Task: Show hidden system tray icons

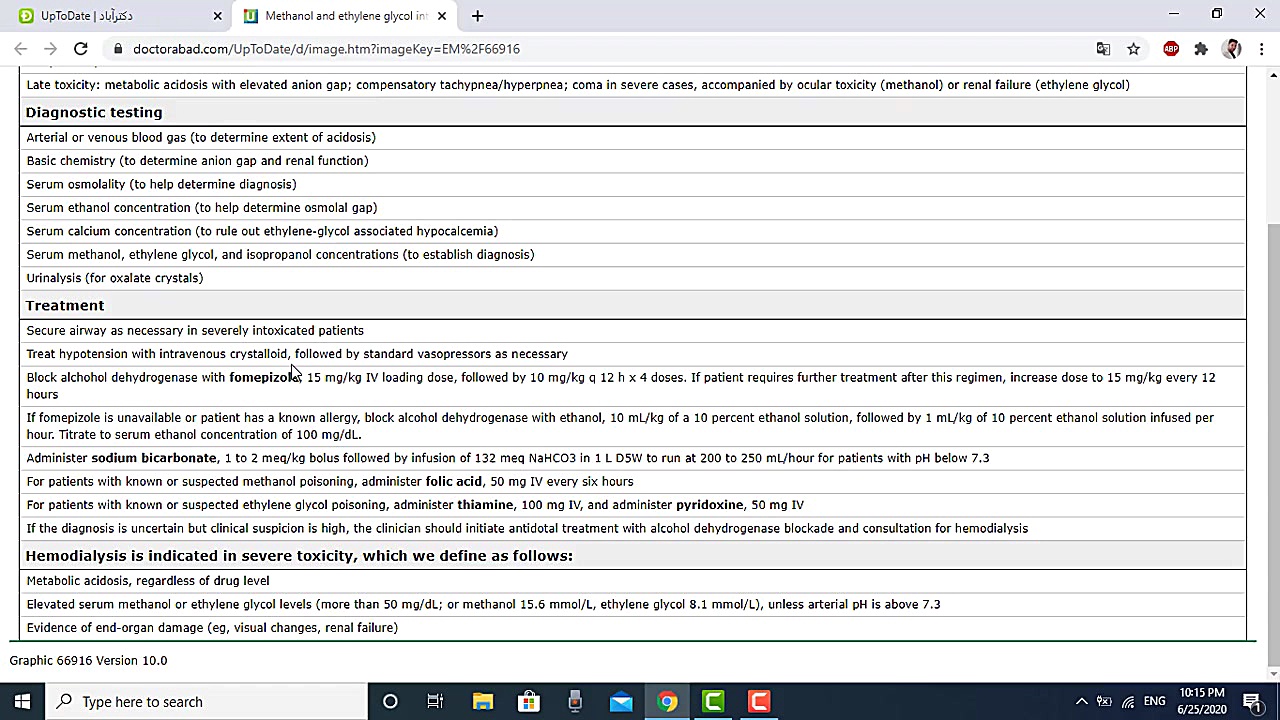Action: coord(1081,702)
